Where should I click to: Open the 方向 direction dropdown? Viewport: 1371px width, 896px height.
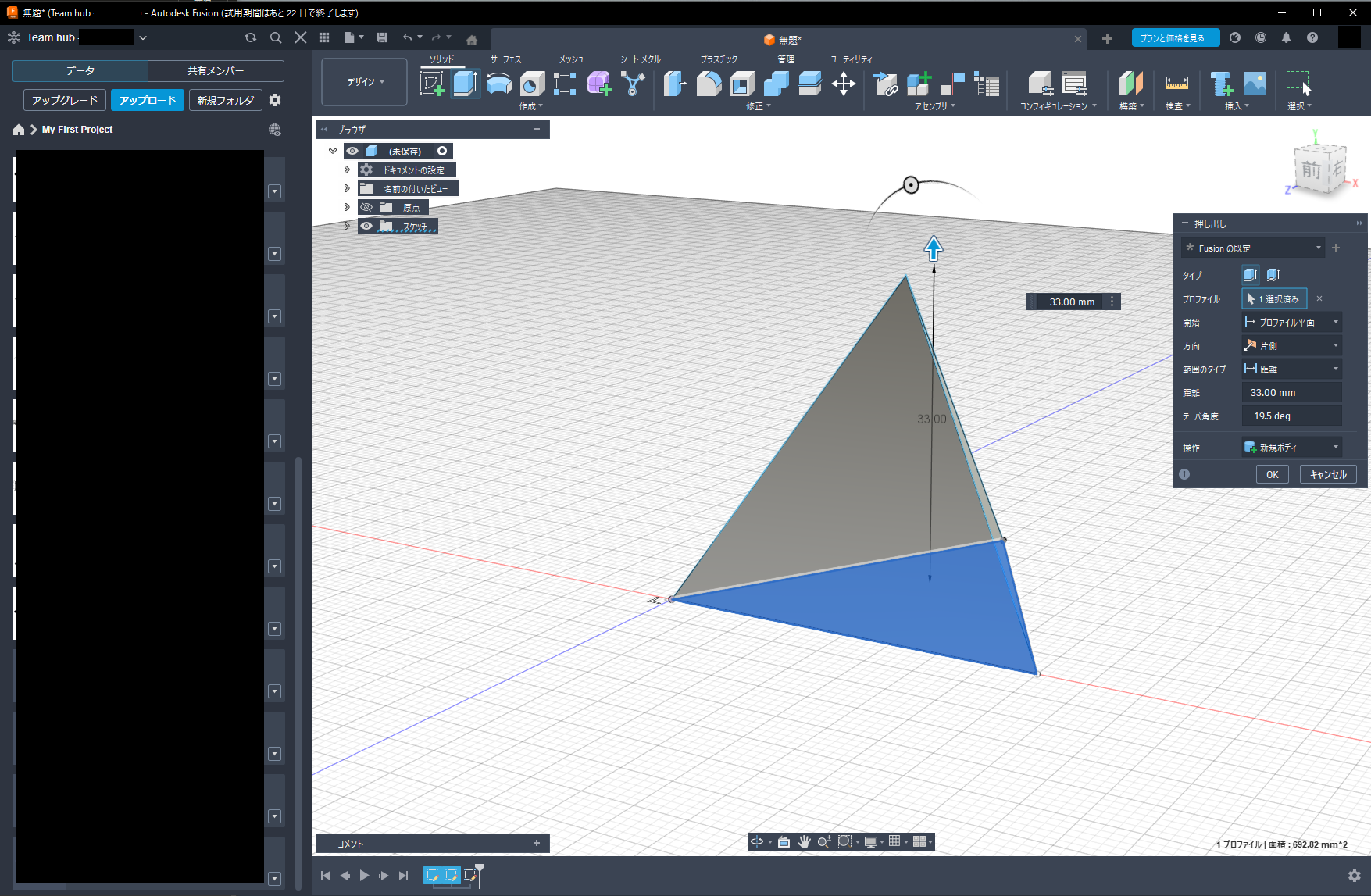pyautogui.click(x=1291, y=345)
